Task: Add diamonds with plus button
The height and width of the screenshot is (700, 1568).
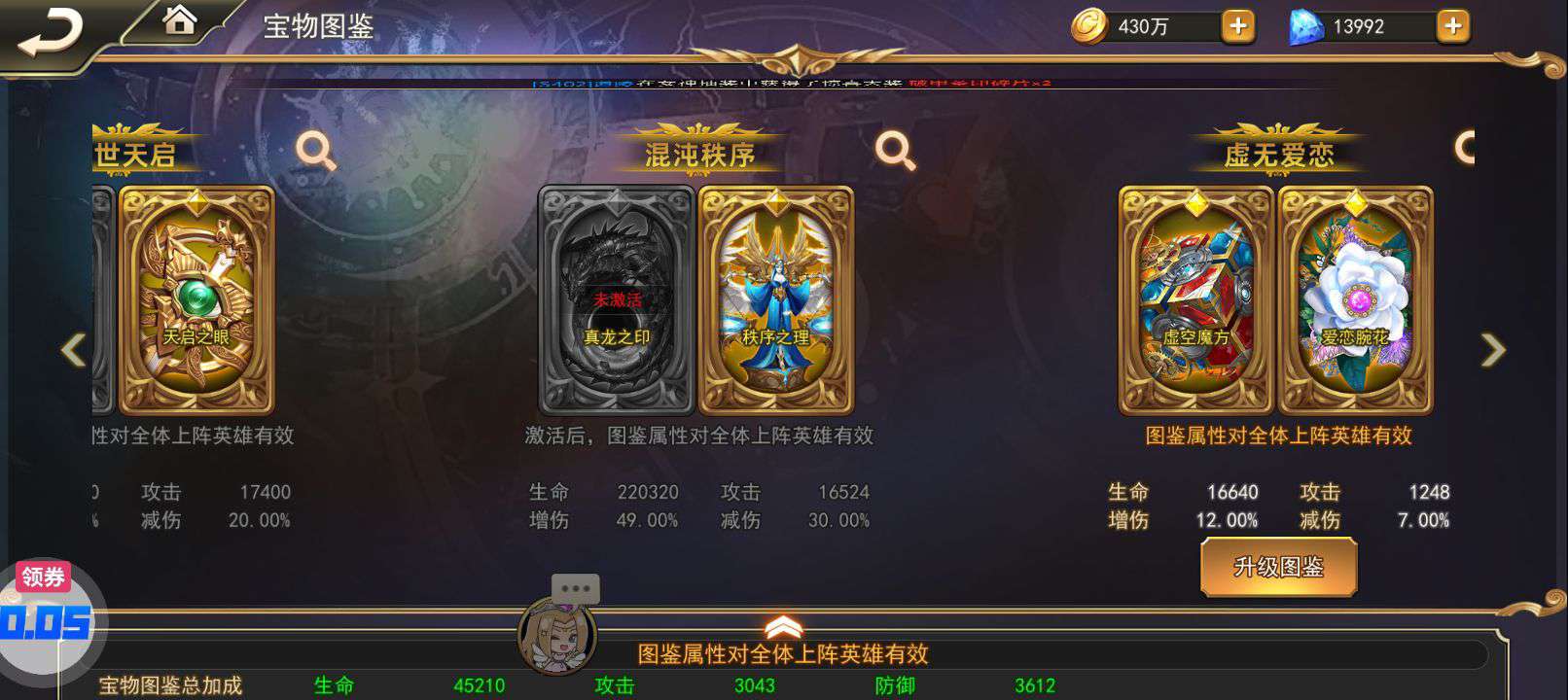Action: pos(1452,26)
